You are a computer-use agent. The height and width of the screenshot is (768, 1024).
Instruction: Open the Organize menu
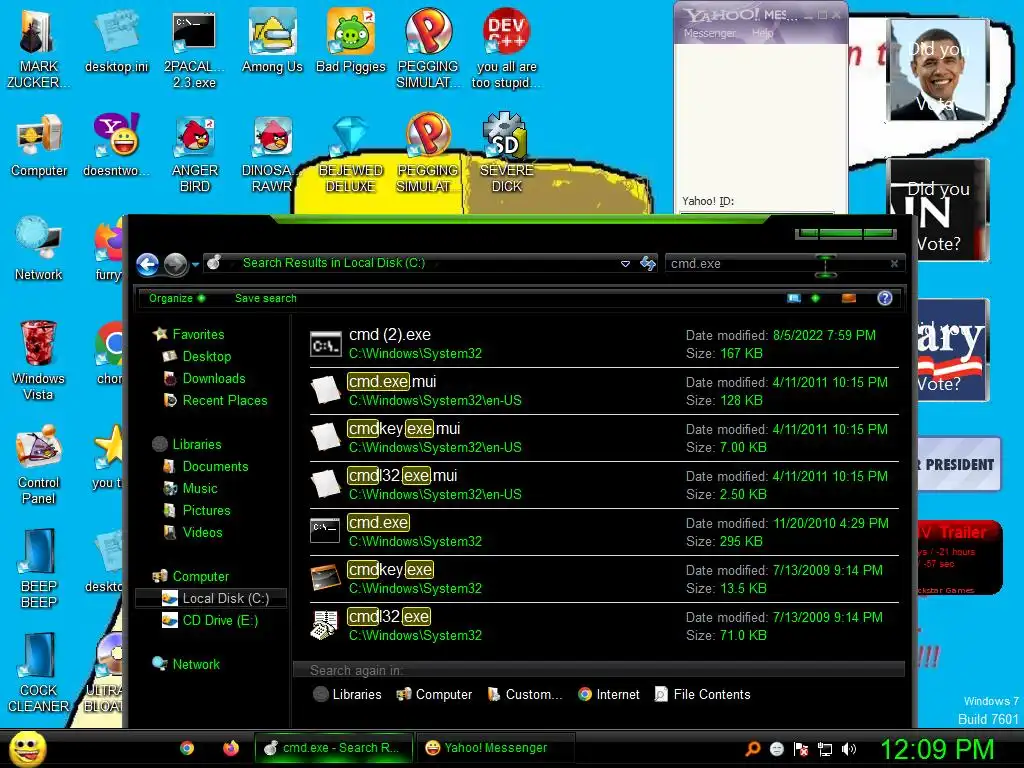(177, 298)
